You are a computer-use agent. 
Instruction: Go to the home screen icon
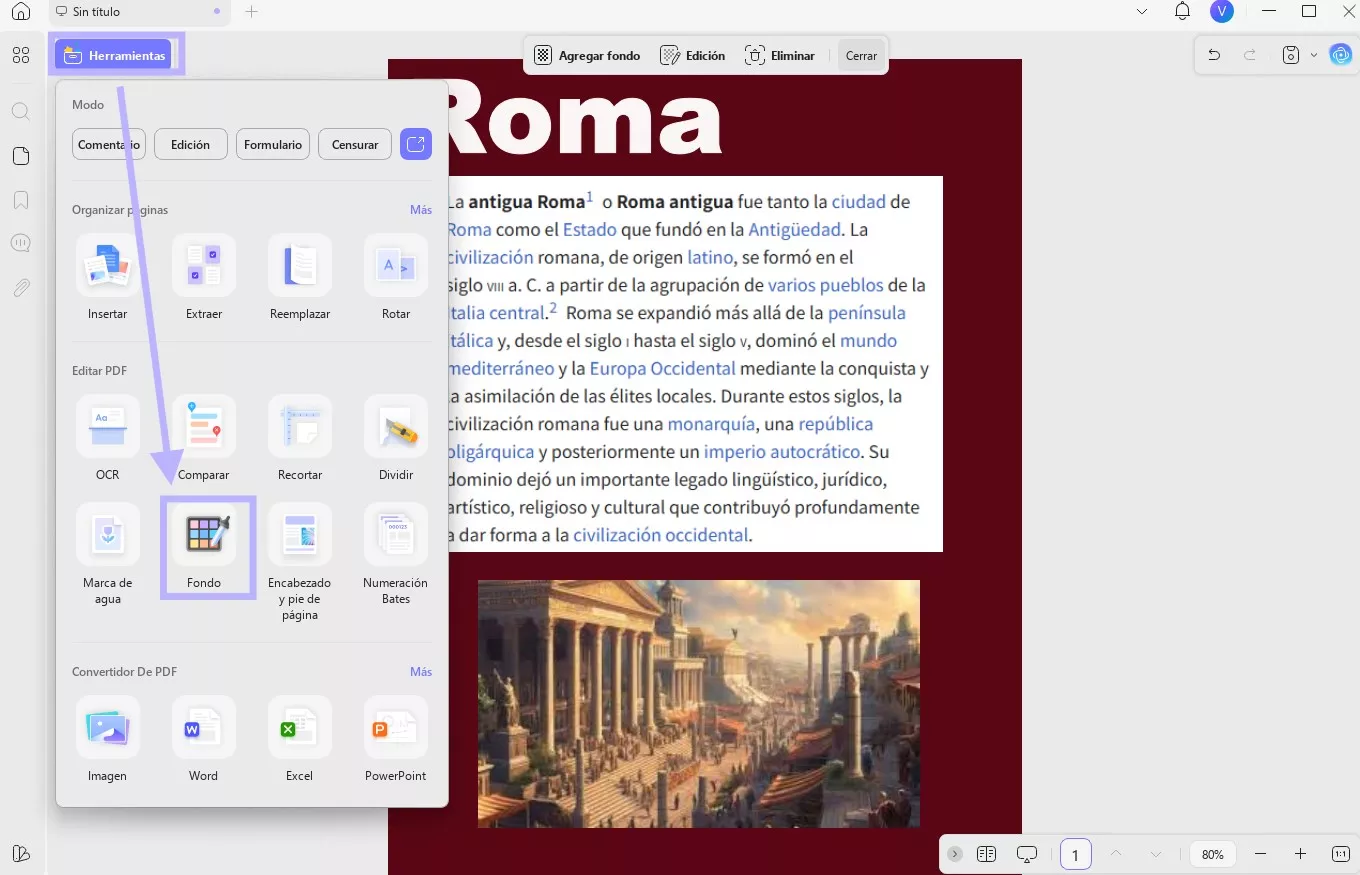(x=21, y=12)
